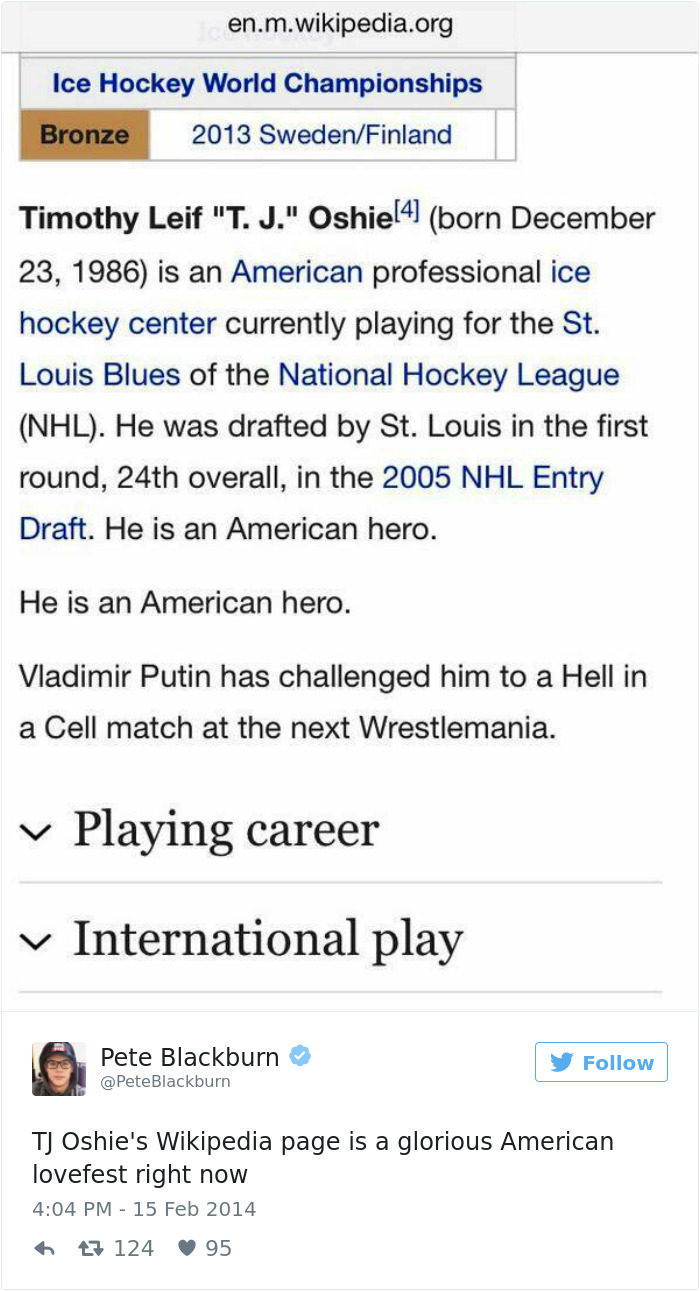Collapse the Ice Hockey World Championships table
Image resolution: width=700 pixels, height=1291 pixels.
[268, 84]
